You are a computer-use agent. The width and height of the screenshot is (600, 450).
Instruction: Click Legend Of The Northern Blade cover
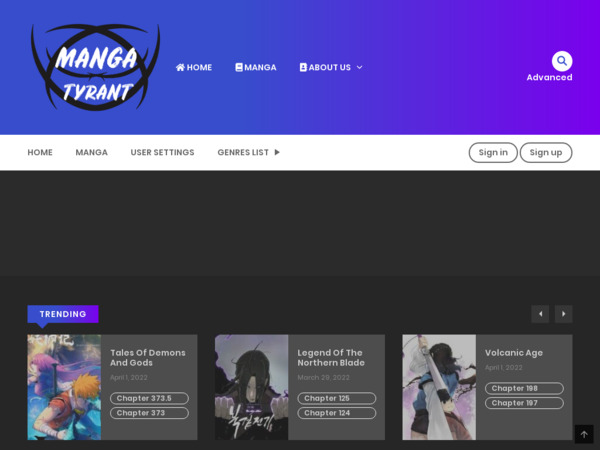(x=251, y=387)
